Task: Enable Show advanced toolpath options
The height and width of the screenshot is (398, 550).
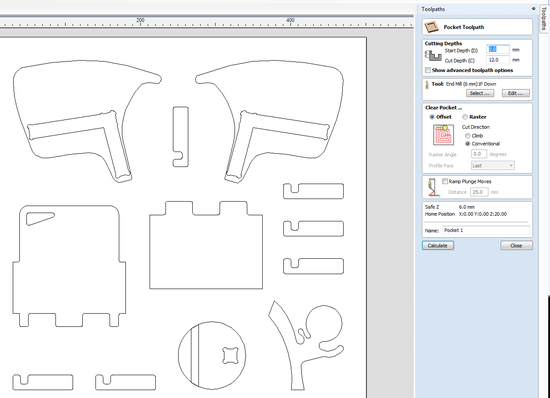Action: [428, 70]
